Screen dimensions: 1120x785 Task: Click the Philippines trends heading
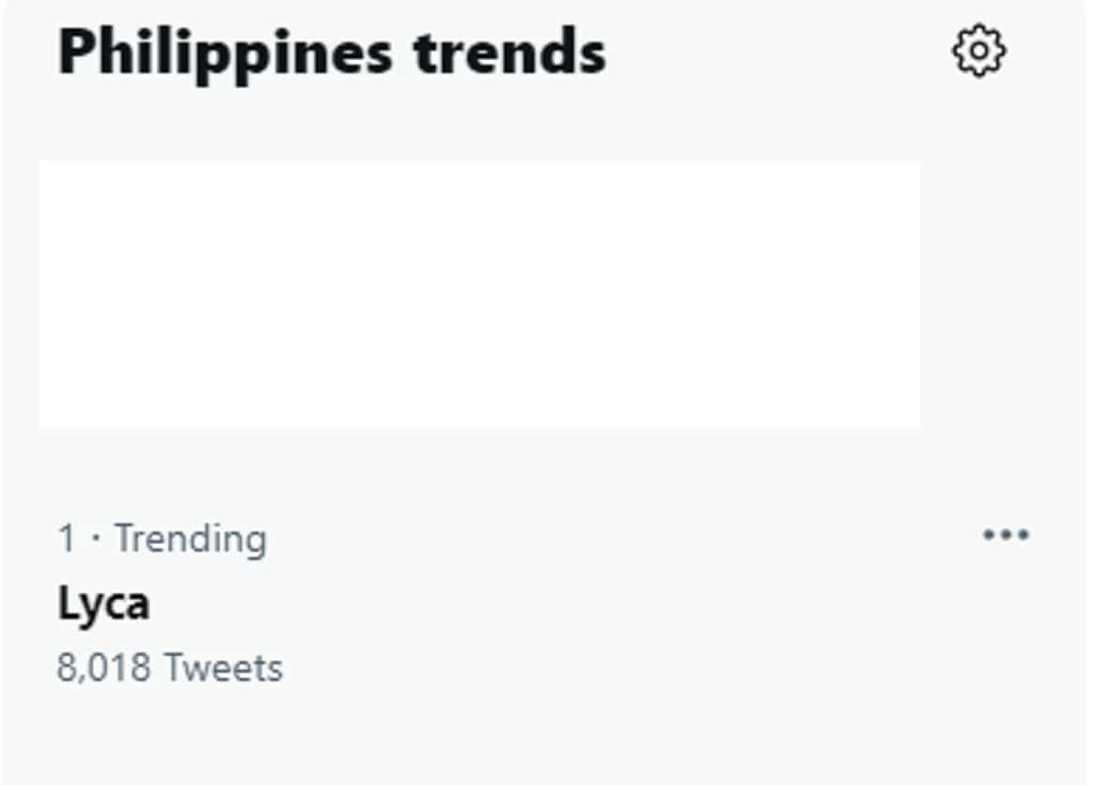tap(331, 52)
